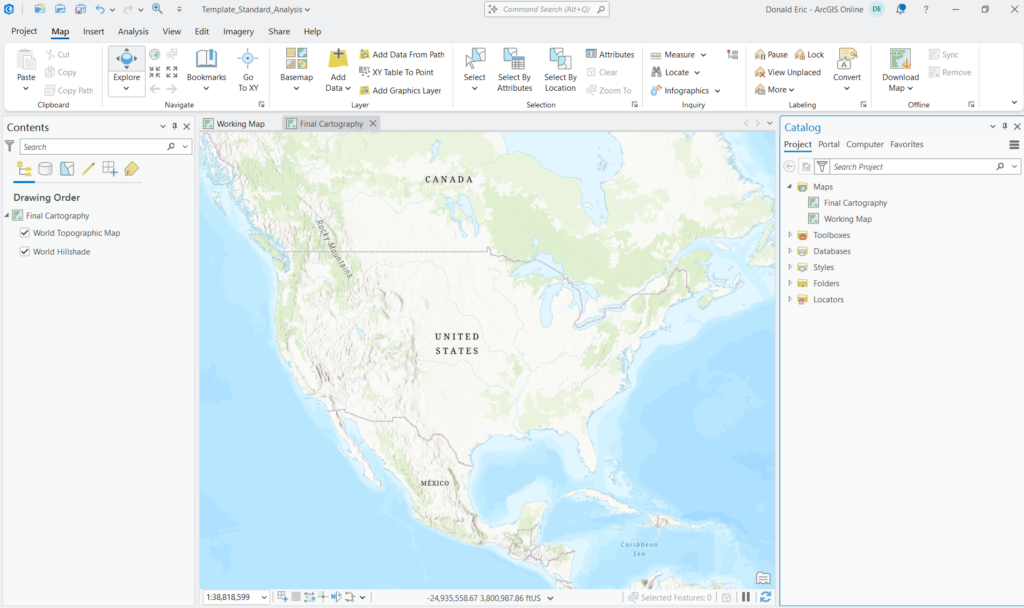This screenshot has height=608, width=1024.
Task: Toggle World Hillshade layer visibility
Action: tap(25, 252)
